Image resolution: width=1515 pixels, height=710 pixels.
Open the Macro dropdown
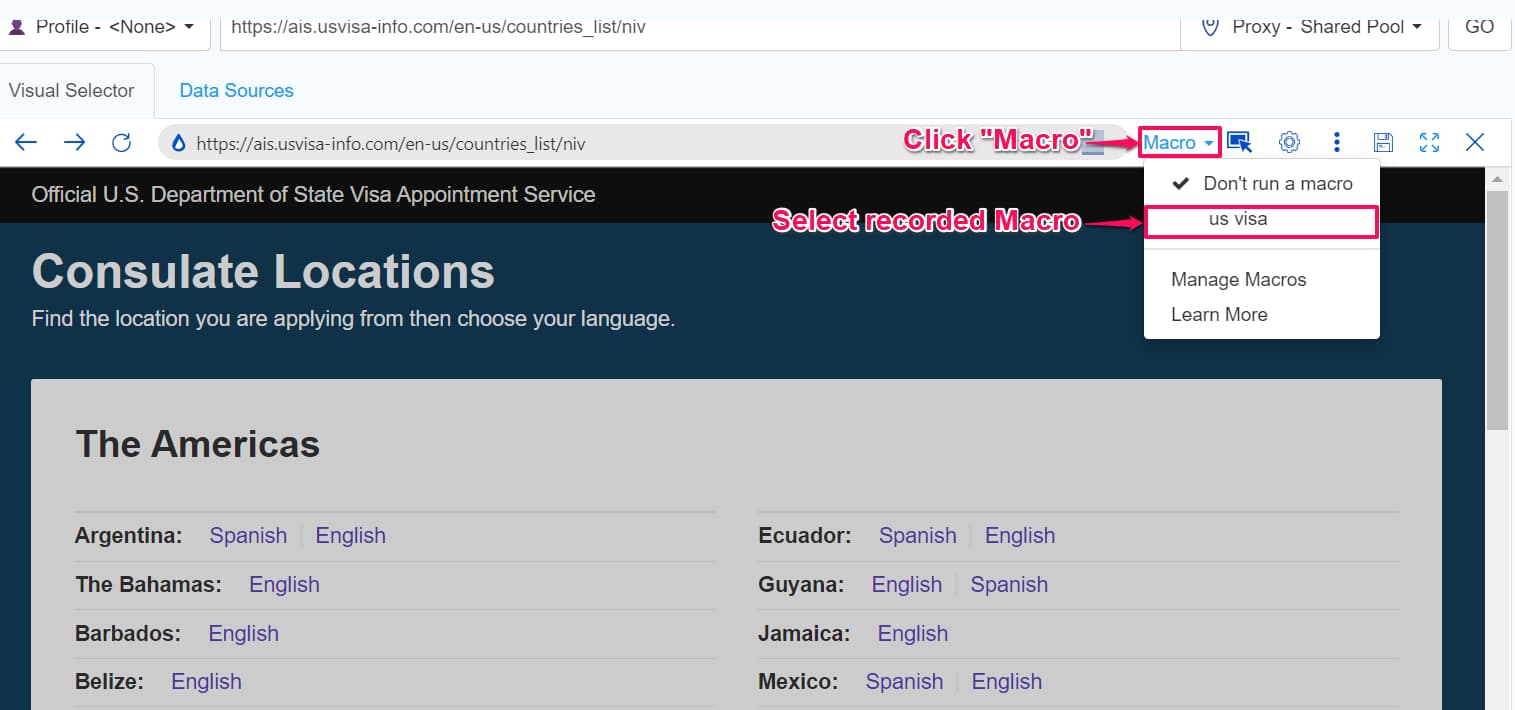[x=1179, y=143]
